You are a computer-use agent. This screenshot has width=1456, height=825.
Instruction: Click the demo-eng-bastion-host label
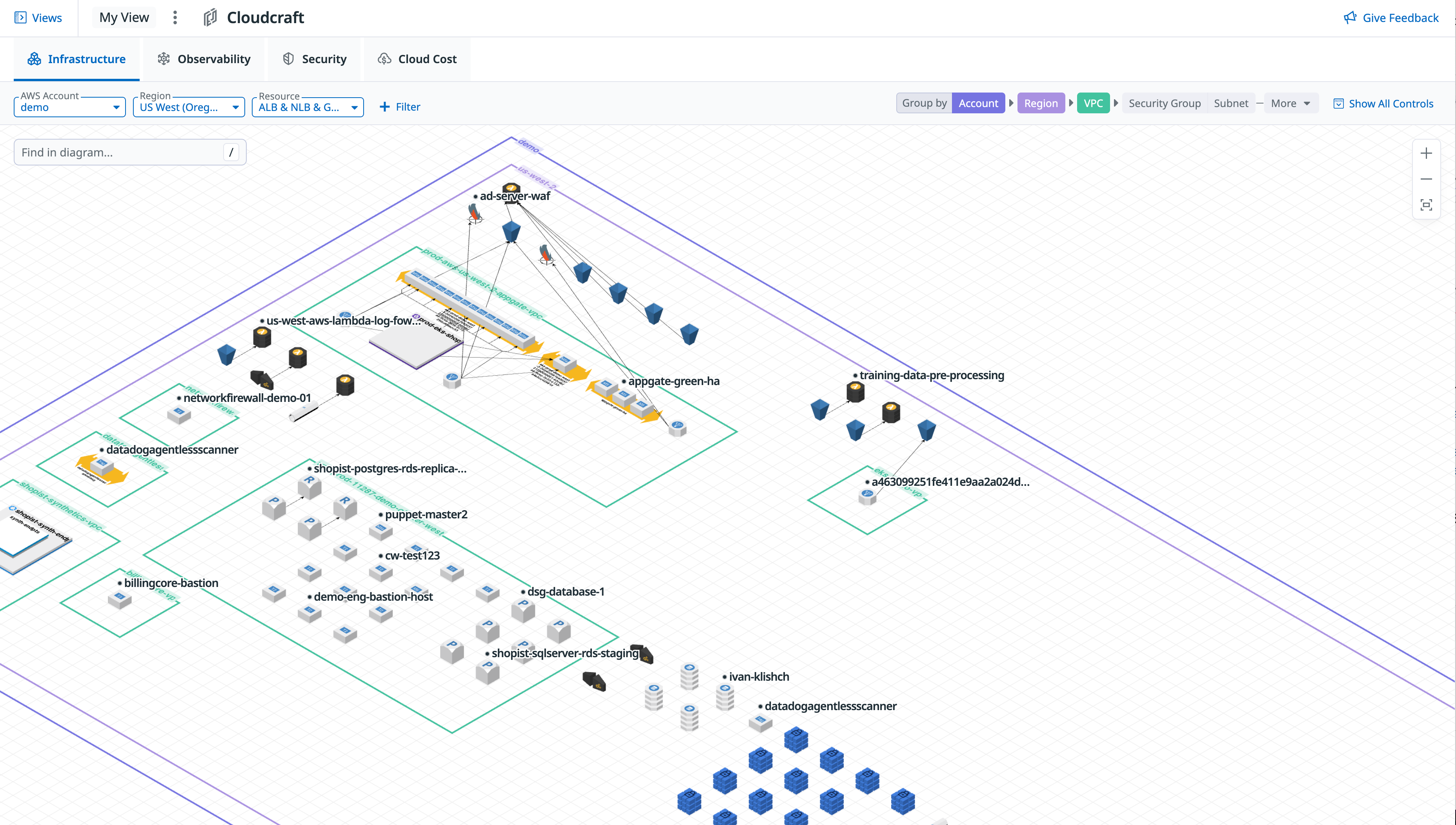373,597
